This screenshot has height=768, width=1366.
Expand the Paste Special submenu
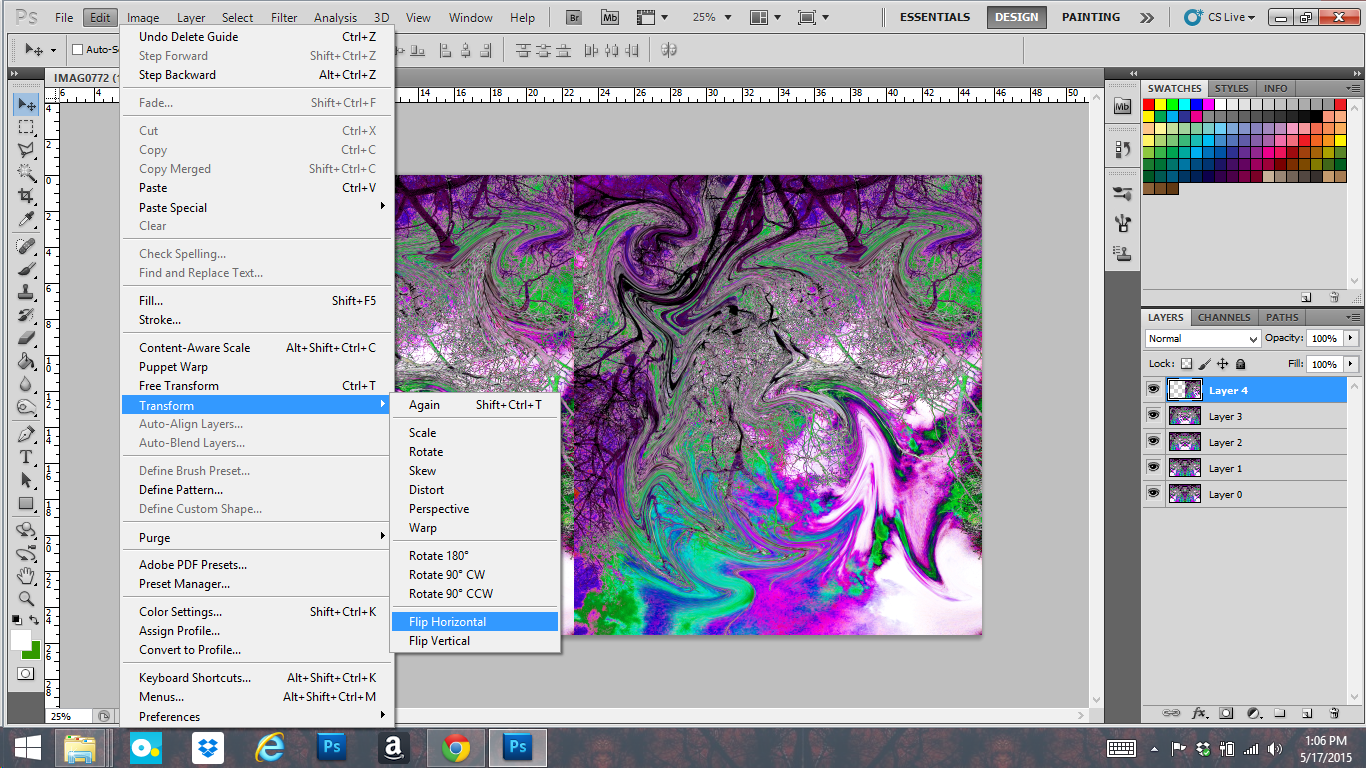[258, 207]
